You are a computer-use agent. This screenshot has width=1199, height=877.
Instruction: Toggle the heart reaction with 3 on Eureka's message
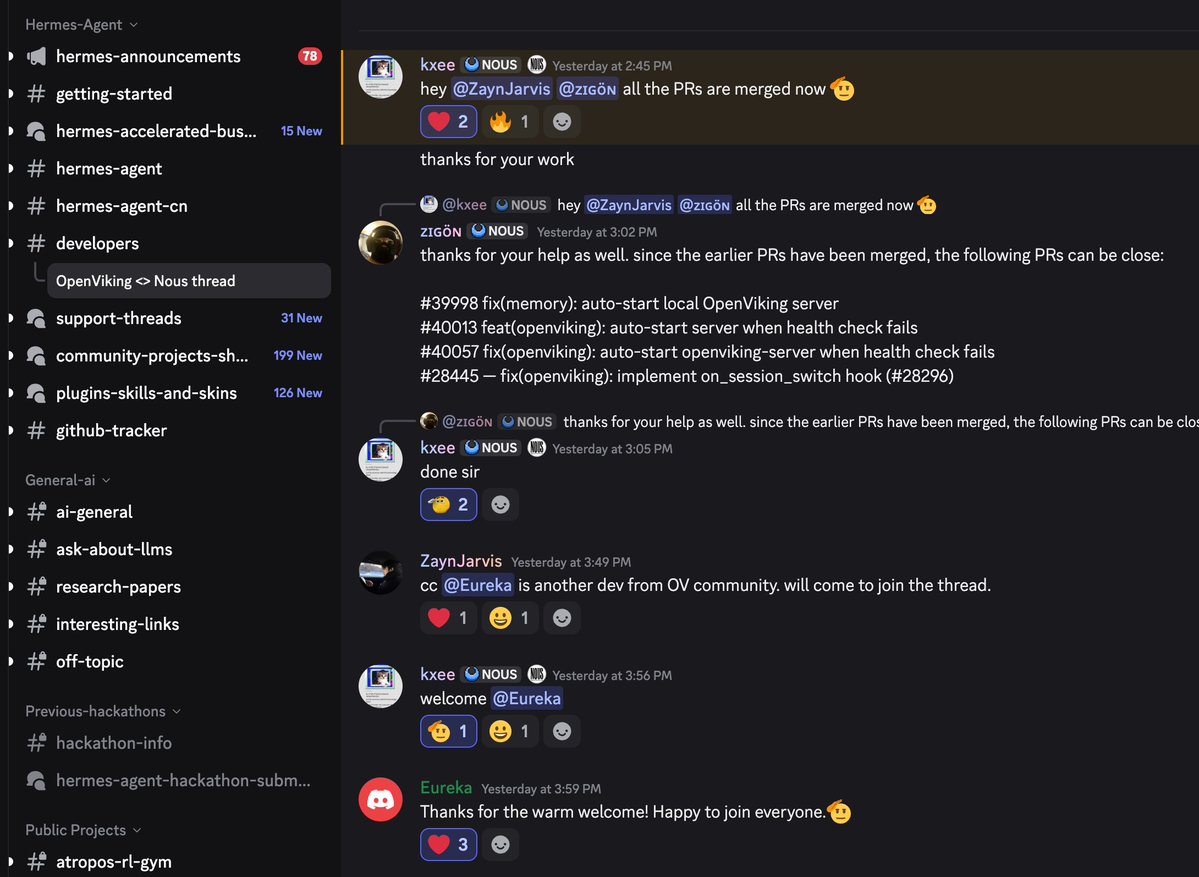(x=449, y=844)
